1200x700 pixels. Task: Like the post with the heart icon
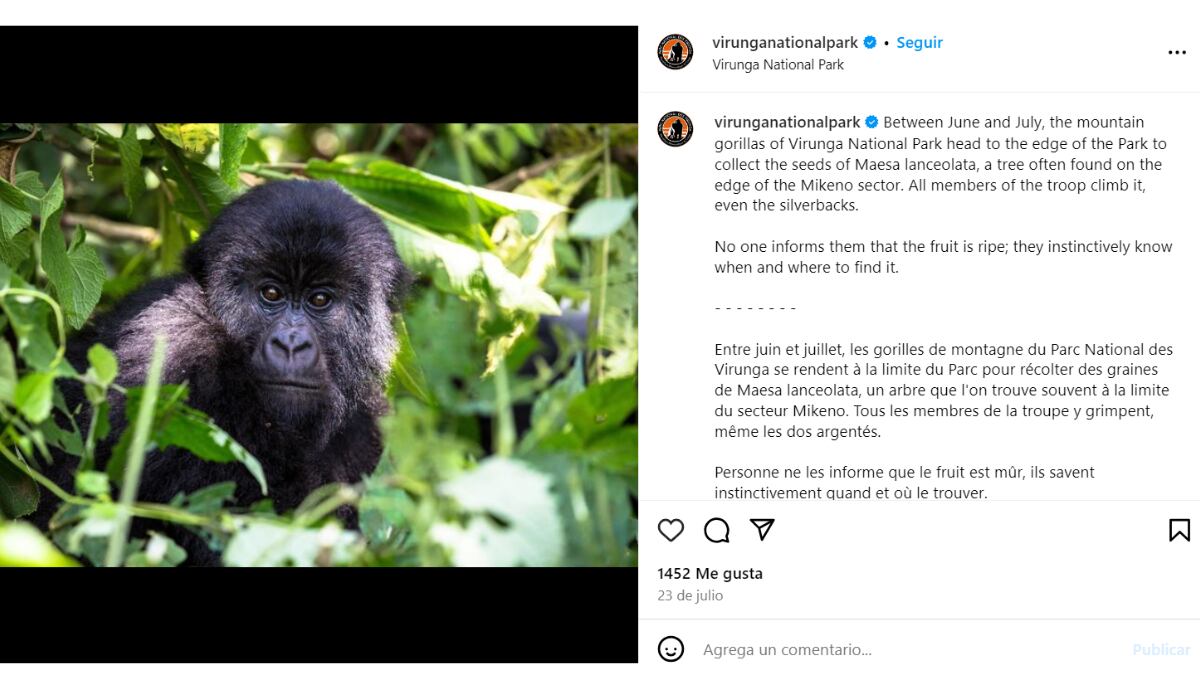[671, 530]
